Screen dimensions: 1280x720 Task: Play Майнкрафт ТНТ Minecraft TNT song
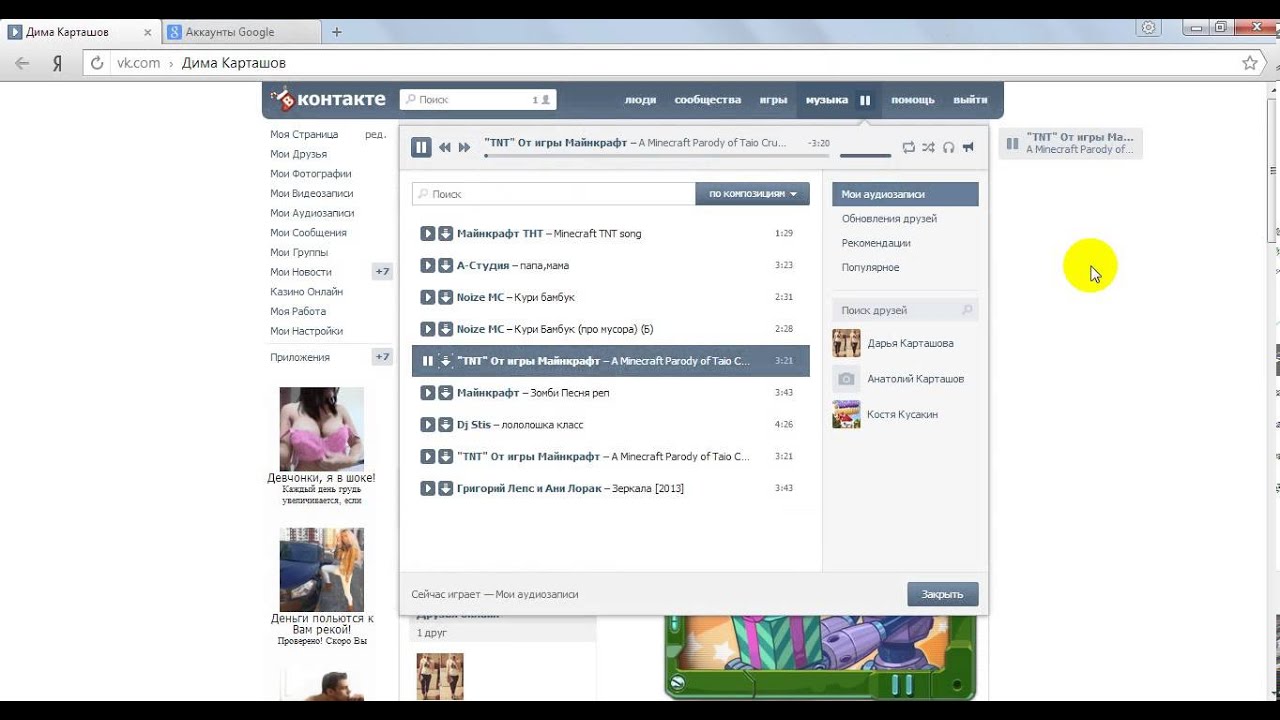click(427, 233)
